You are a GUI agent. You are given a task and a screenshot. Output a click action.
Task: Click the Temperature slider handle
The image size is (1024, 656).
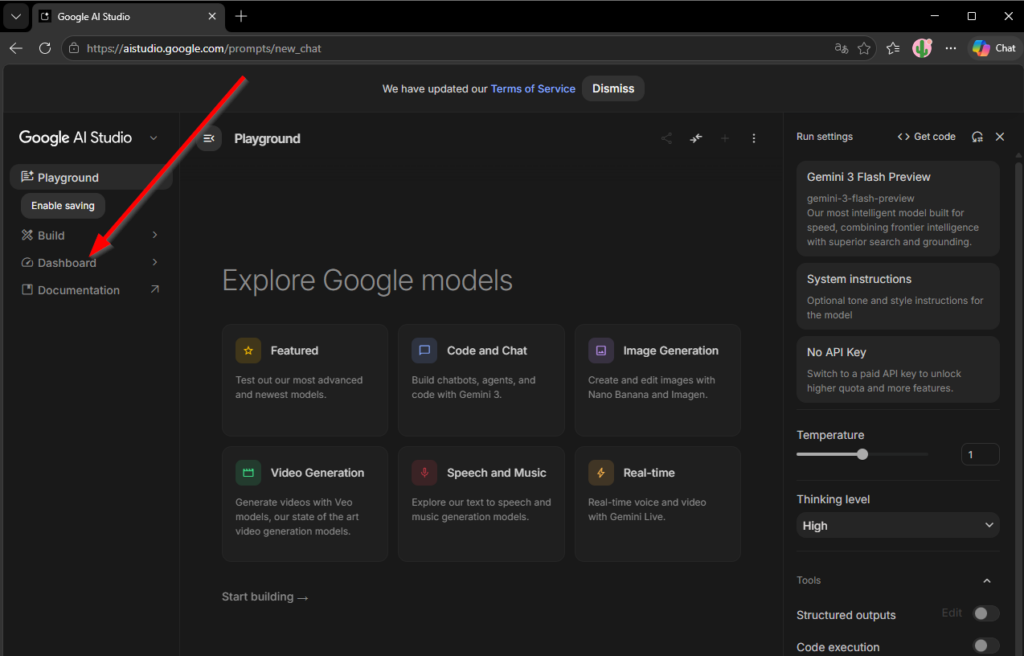pyautogui.click(x=862, y=454)
